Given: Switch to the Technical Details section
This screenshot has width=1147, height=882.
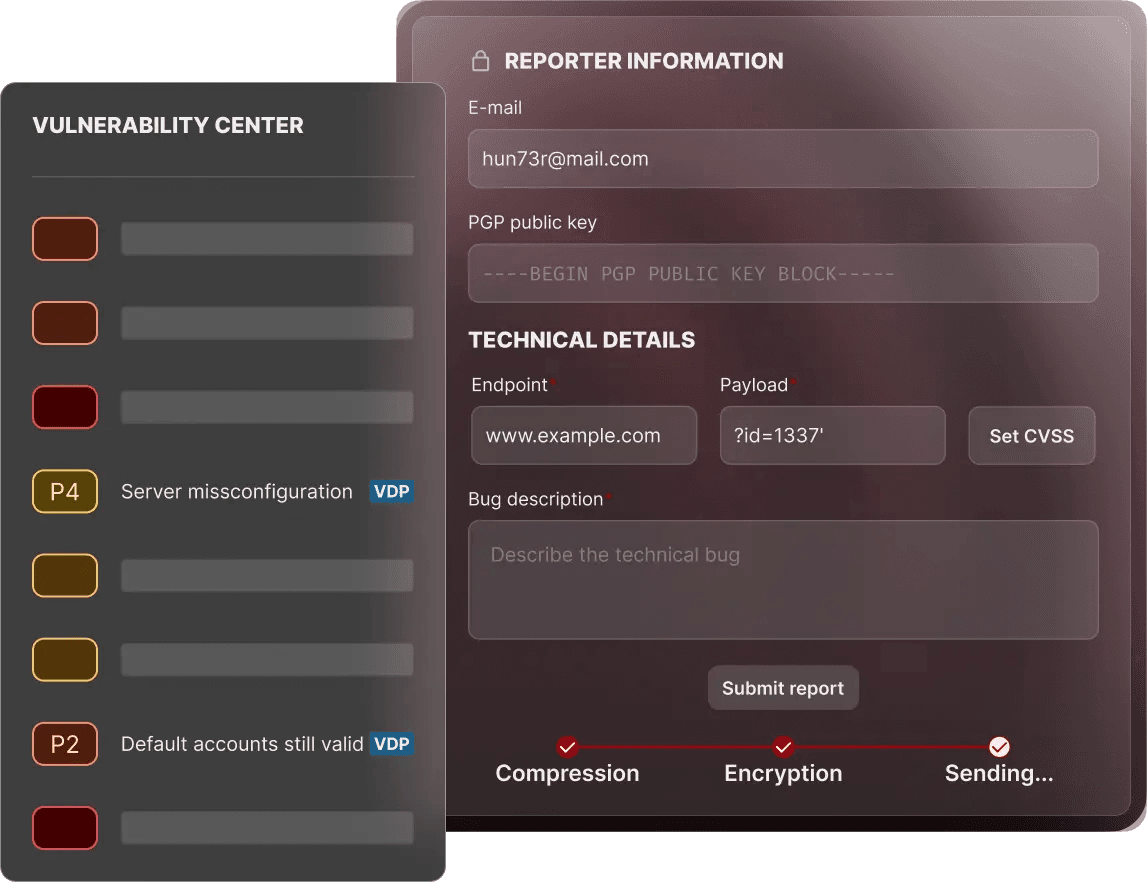Looking at the screenshot, I should tap(582, 340).
